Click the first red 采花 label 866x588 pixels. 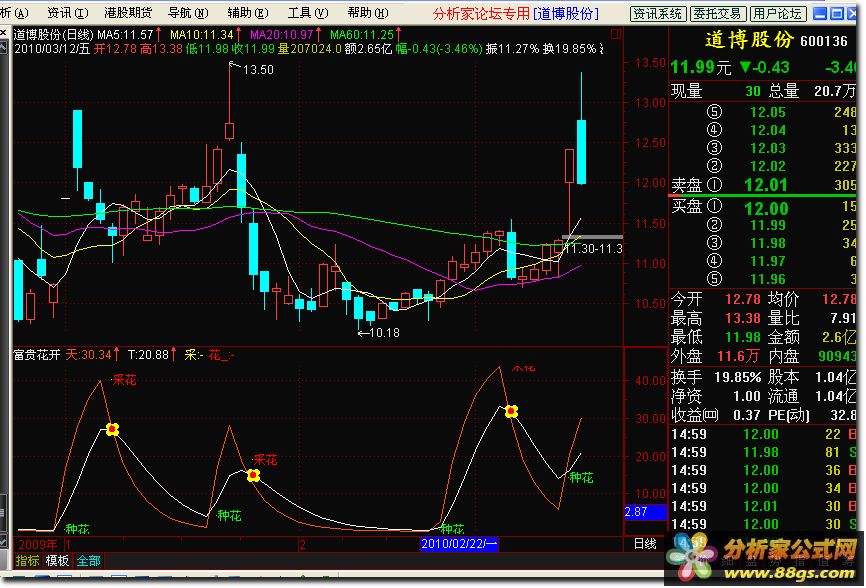(124, 380)
